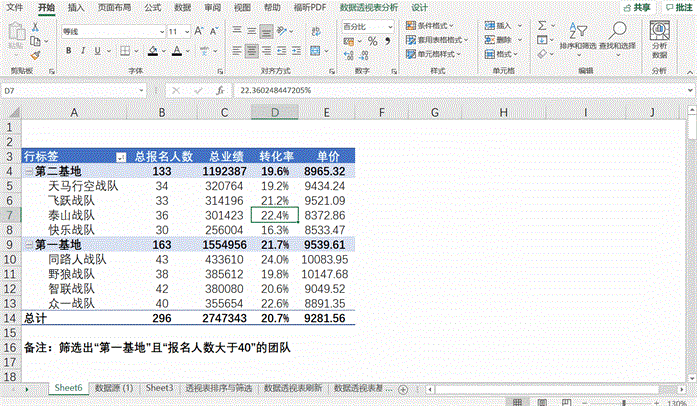Image resolution: width=697 pixels, height=406 pixels.
Task: Open the 插入 ribbon tab
Action: [76, 7]
